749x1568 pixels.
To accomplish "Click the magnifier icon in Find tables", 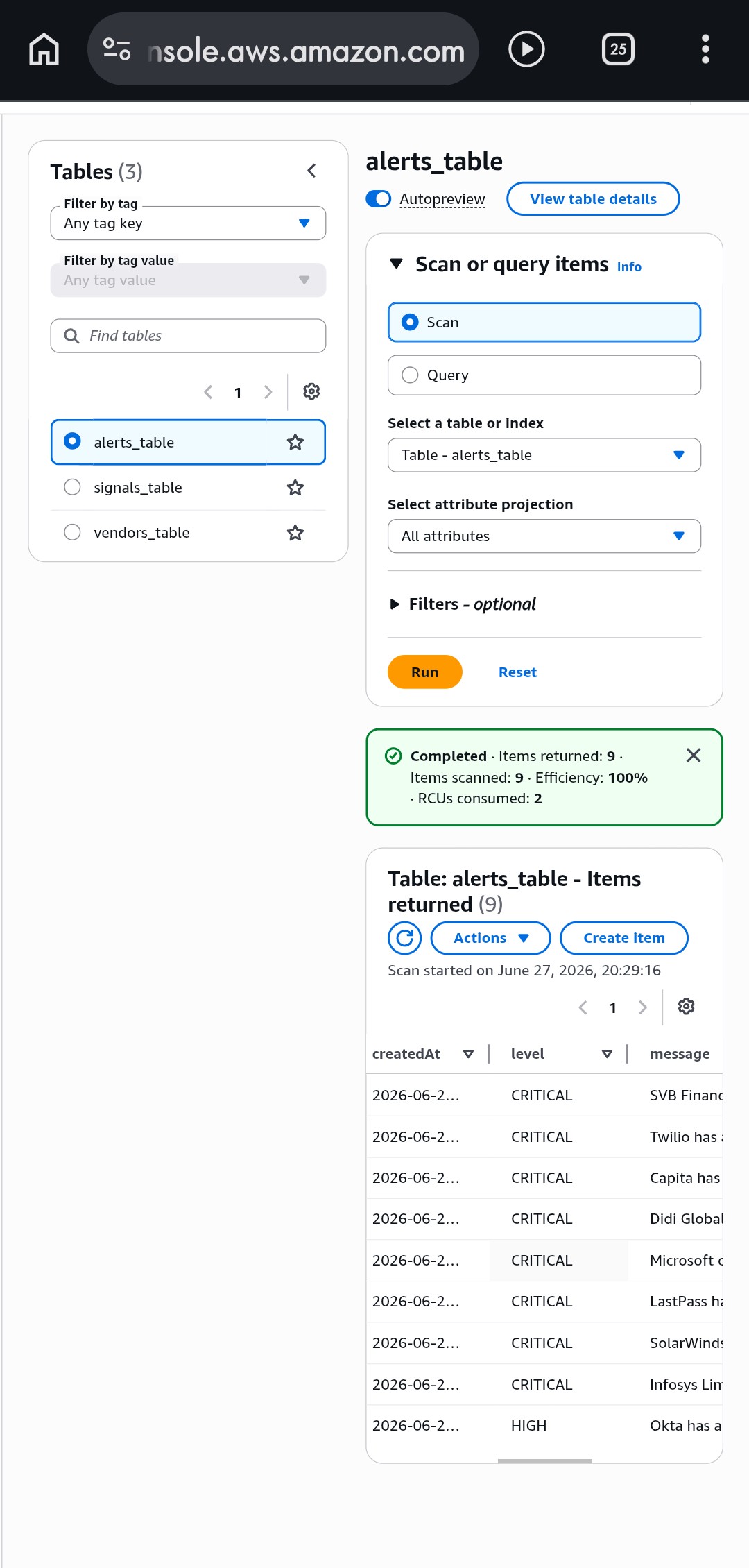I will pyautogui.click(x=71, y=336).
